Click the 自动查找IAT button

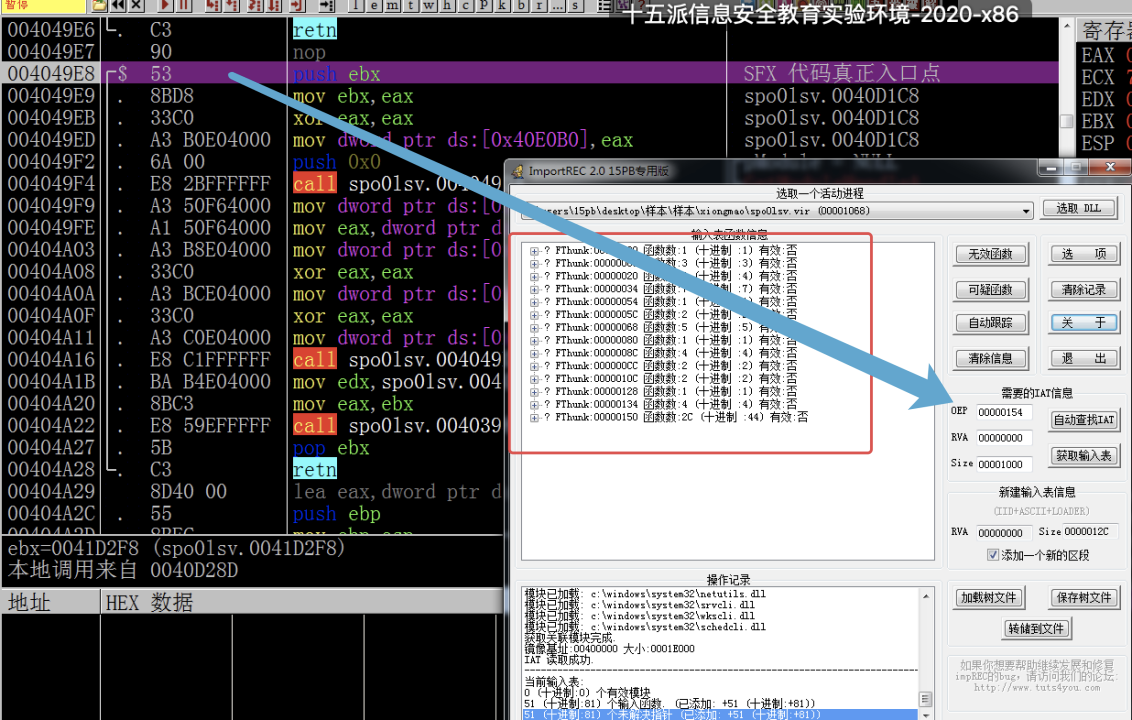click(x=1084, y=420)
